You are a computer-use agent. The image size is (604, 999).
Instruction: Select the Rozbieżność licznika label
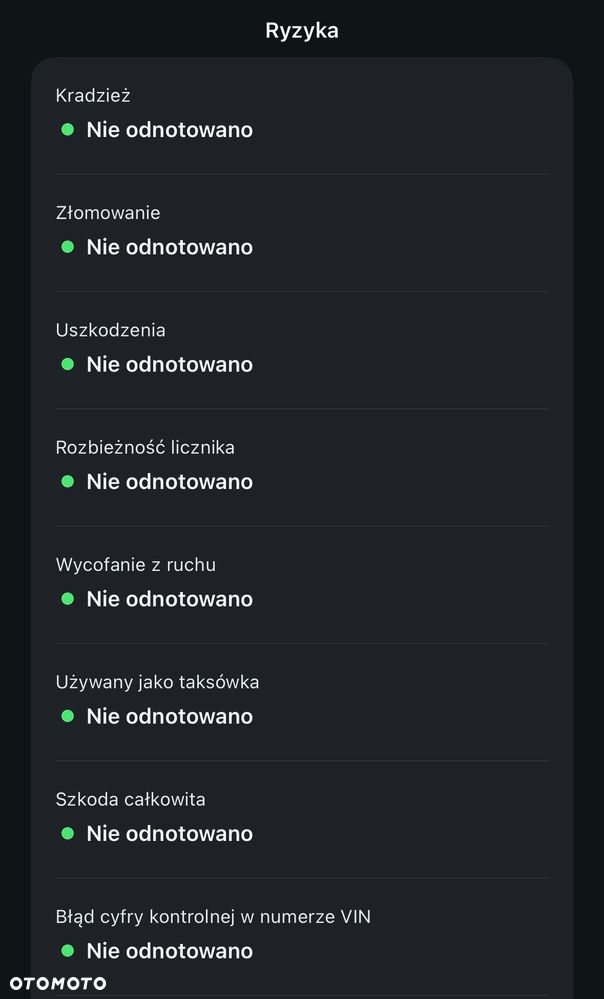point(145,447)
